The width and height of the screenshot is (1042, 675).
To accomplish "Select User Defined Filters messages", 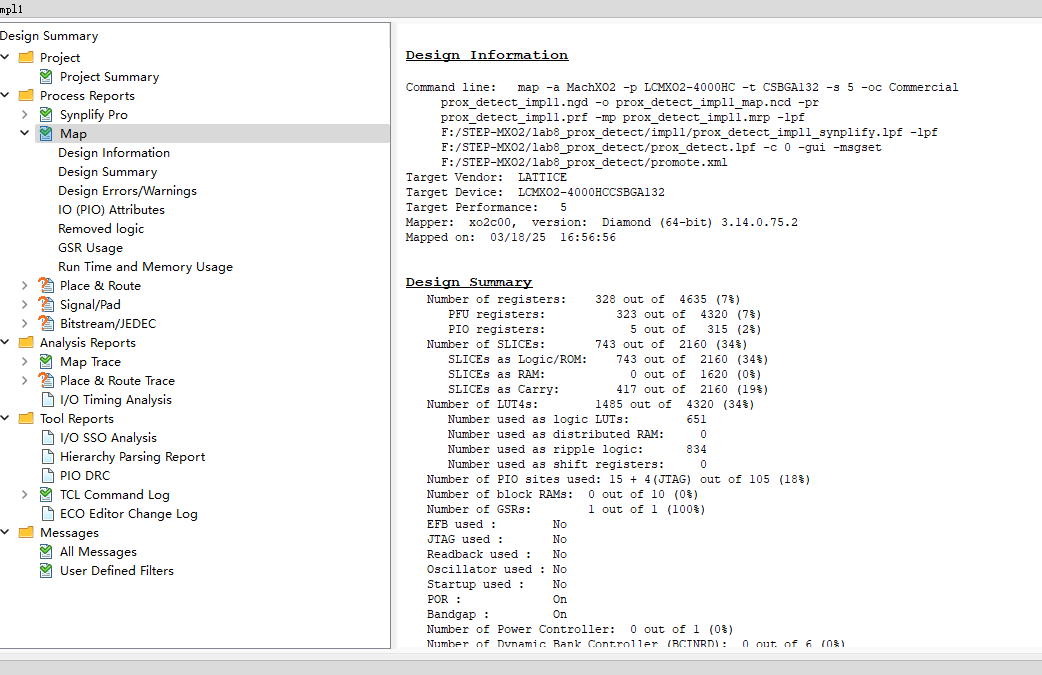I will [116, 571].
